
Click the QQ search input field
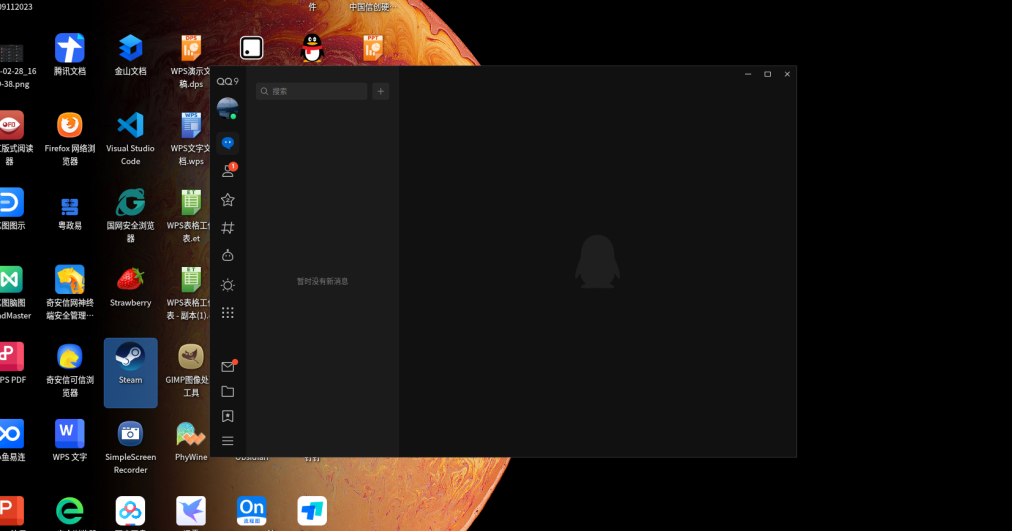tap(312, 91)
